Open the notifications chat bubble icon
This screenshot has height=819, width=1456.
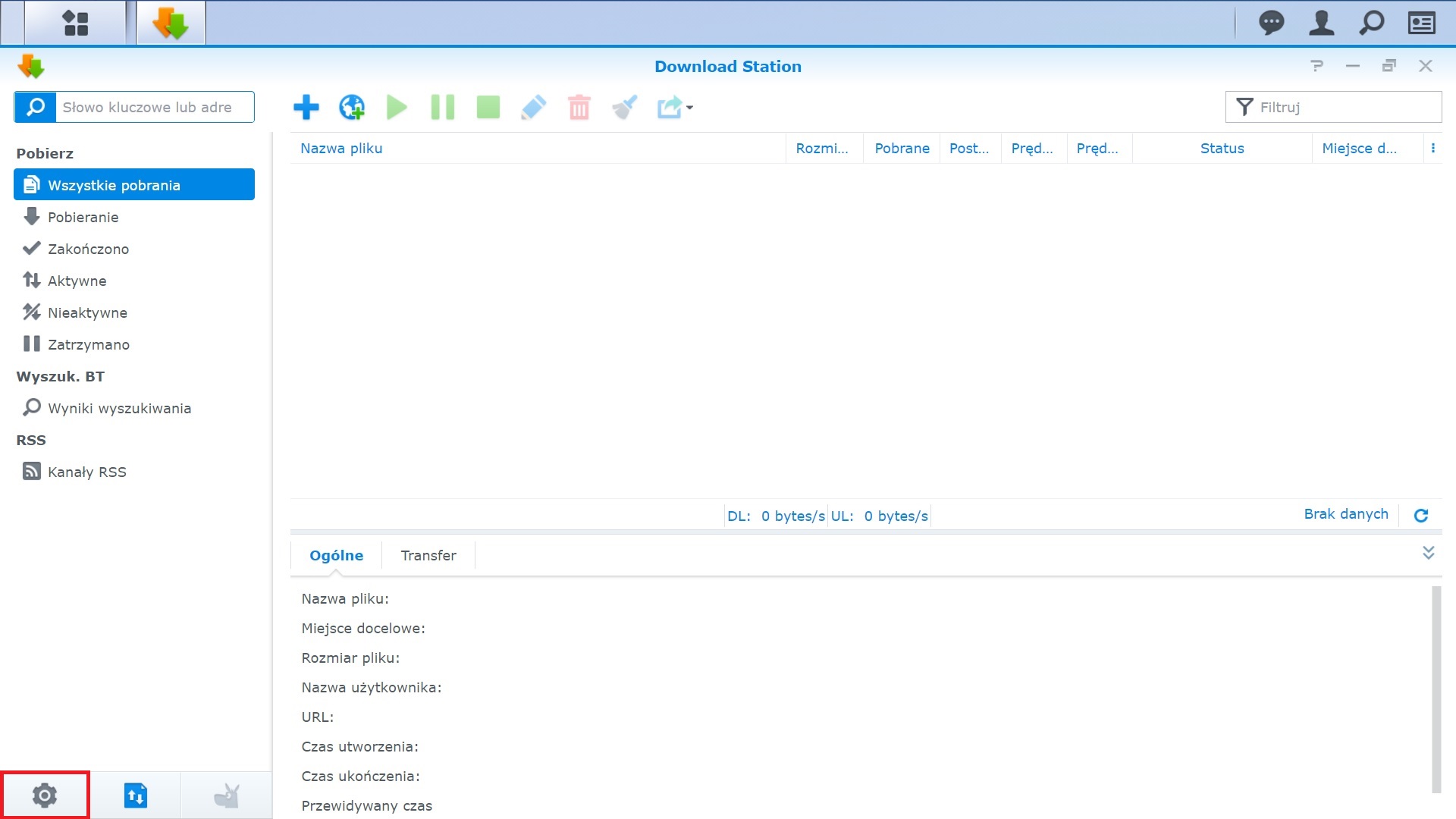1271,23
